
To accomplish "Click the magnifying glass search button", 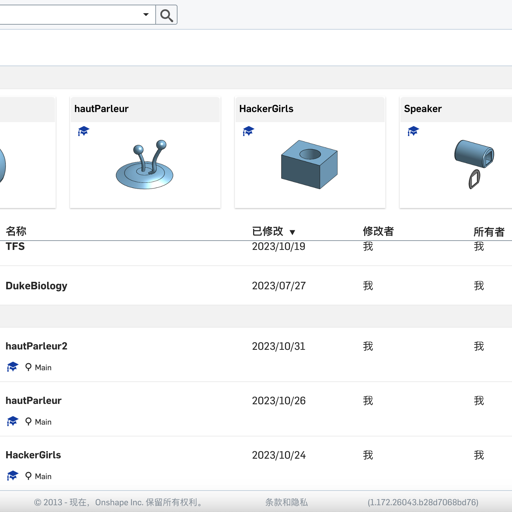I will [x=166, y=15].
